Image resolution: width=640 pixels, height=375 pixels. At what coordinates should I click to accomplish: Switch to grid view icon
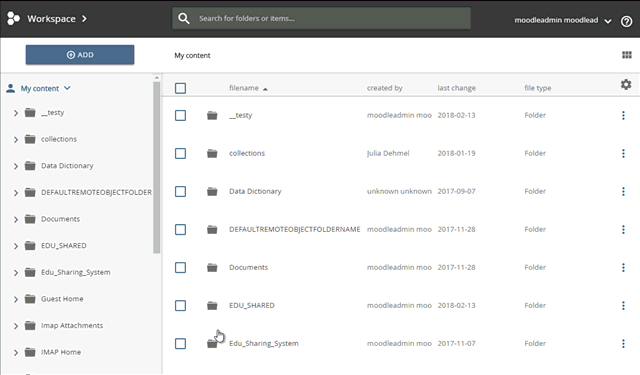(x=627, y=55)
